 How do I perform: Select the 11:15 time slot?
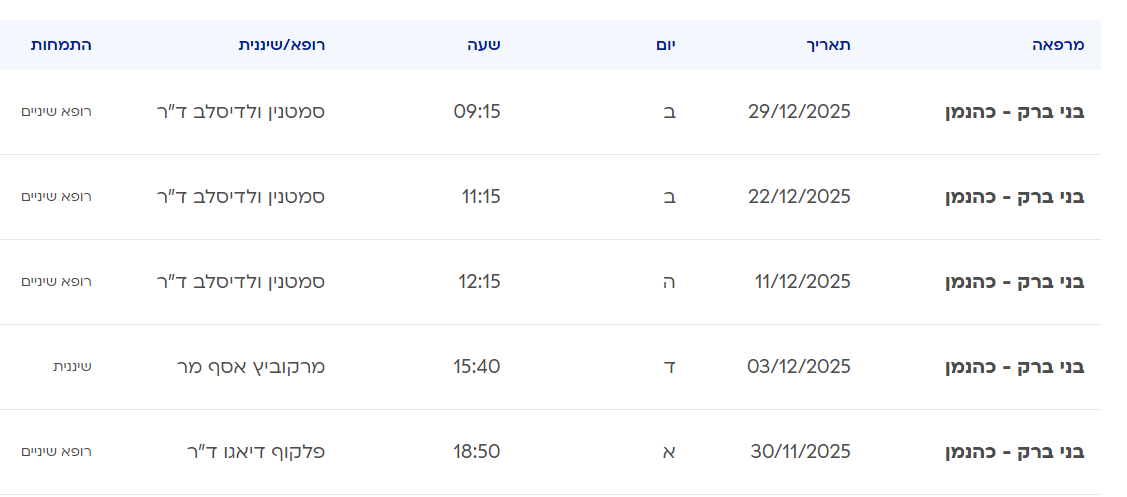click(480, 196)
